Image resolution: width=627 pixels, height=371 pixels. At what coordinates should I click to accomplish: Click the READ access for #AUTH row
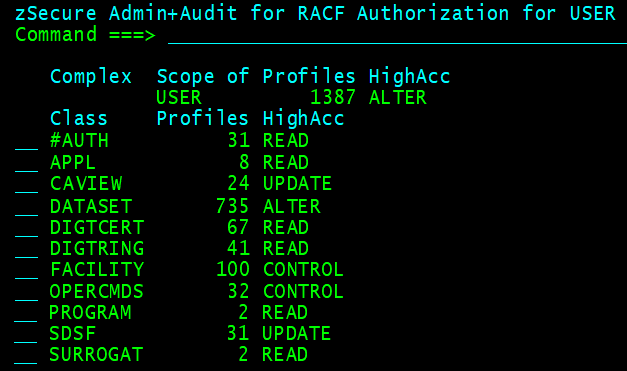click(286, 141)
